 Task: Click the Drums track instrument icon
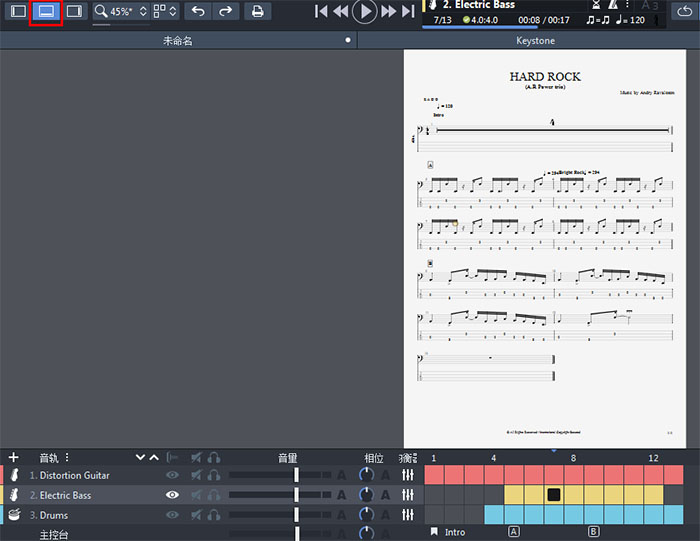14,515
